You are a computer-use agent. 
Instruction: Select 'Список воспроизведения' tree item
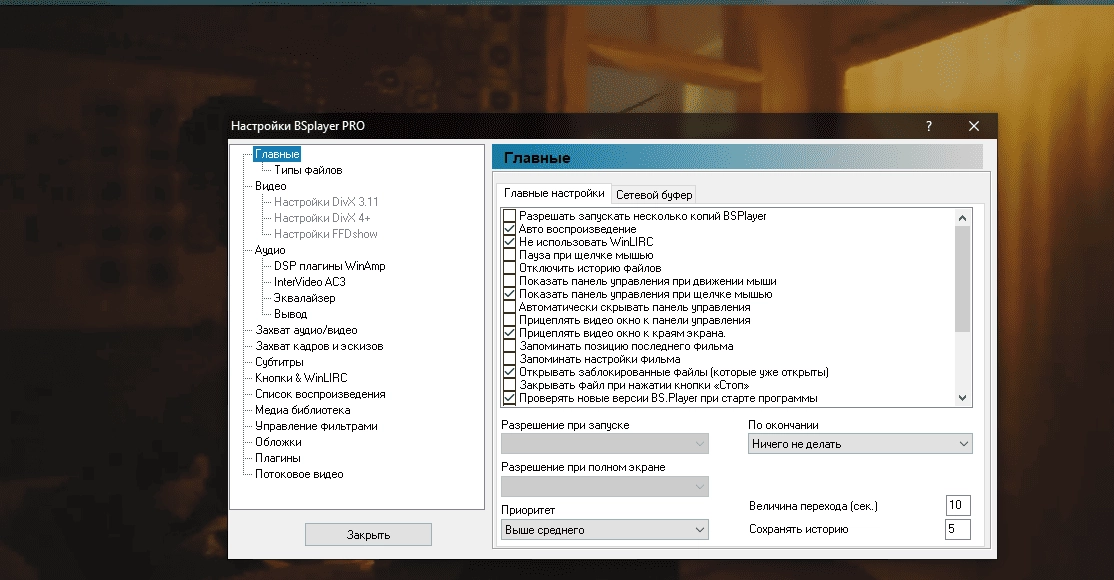pyautogui.click(x=320, y=394)
